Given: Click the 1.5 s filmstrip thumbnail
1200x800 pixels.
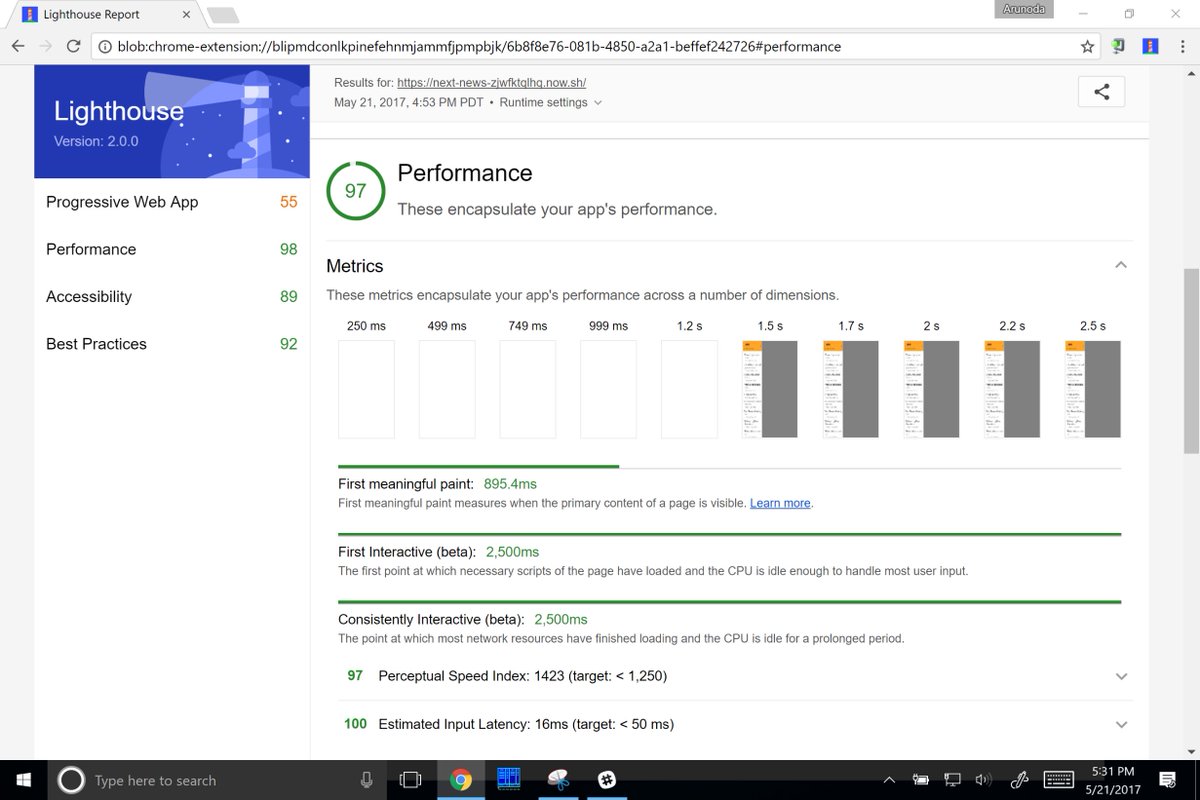Looking at the screenshot, I should [x=770, y=389].
